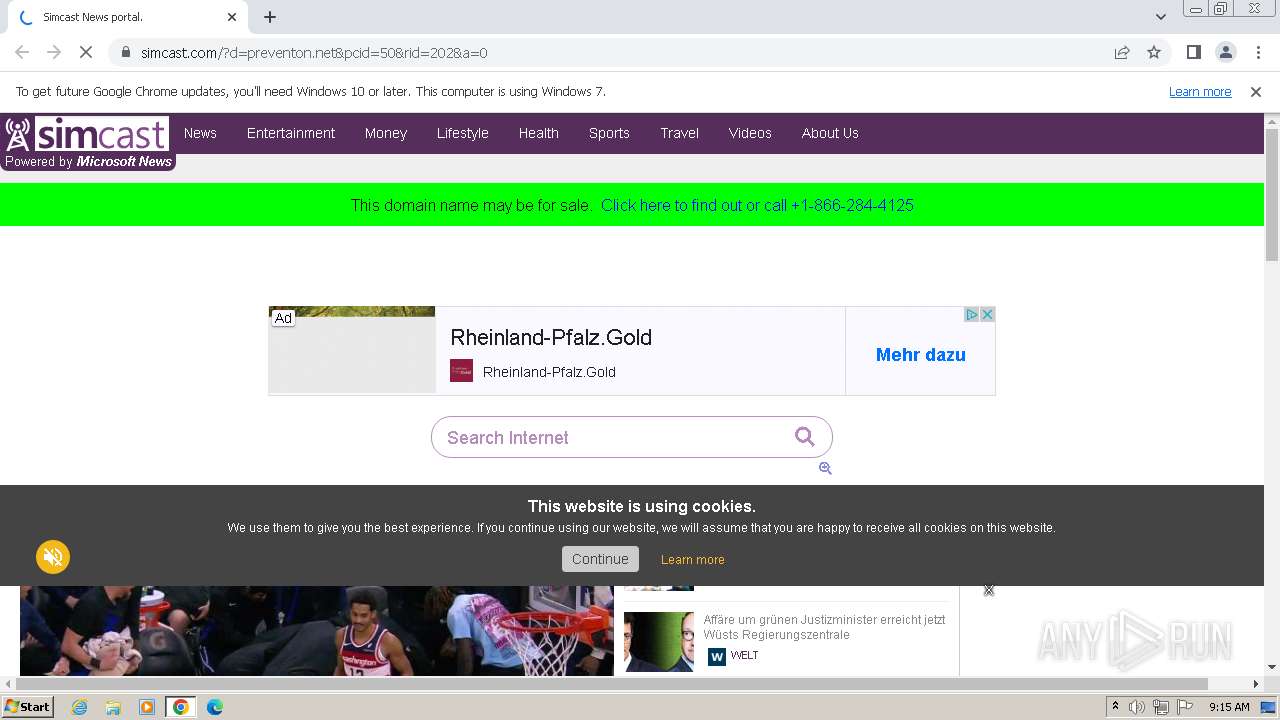Open the Action Center flag icon
Screen dimensions: 1280x720
click(x=1185, y=707)
